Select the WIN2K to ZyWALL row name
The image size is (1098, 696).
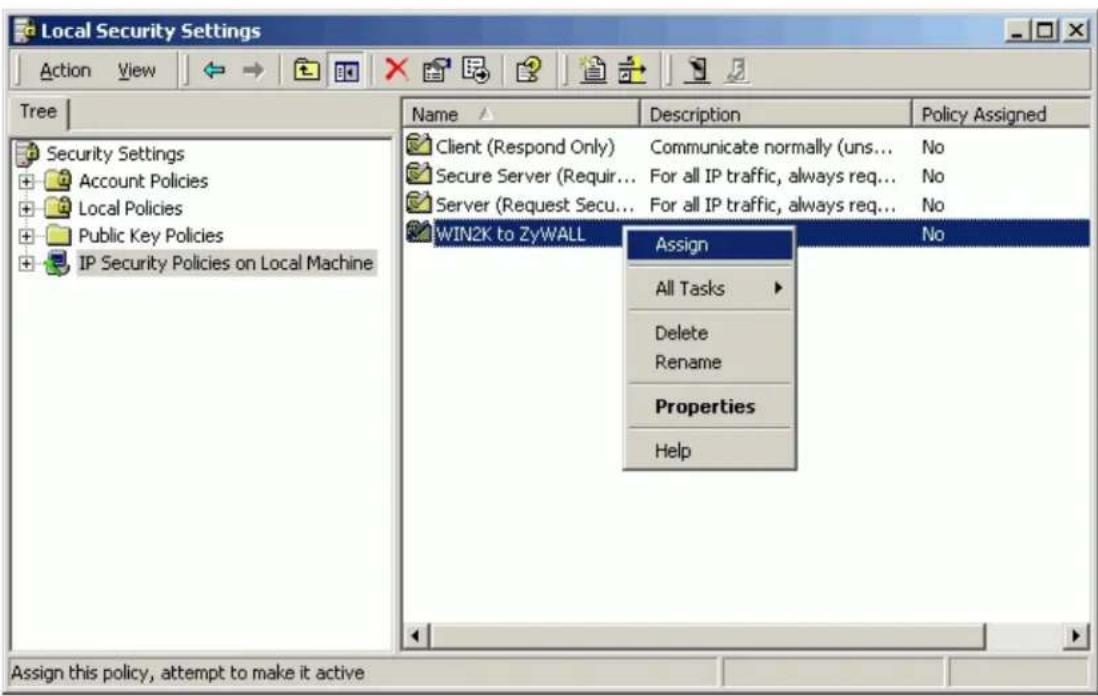point(510,234)
